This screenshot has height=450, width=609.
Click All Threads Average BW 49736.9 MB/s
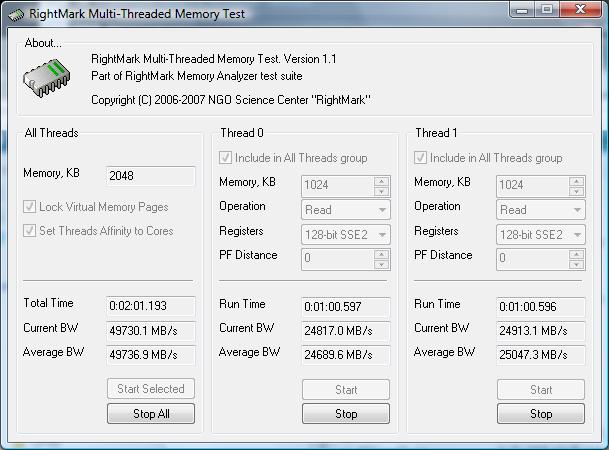pos(150,355)
